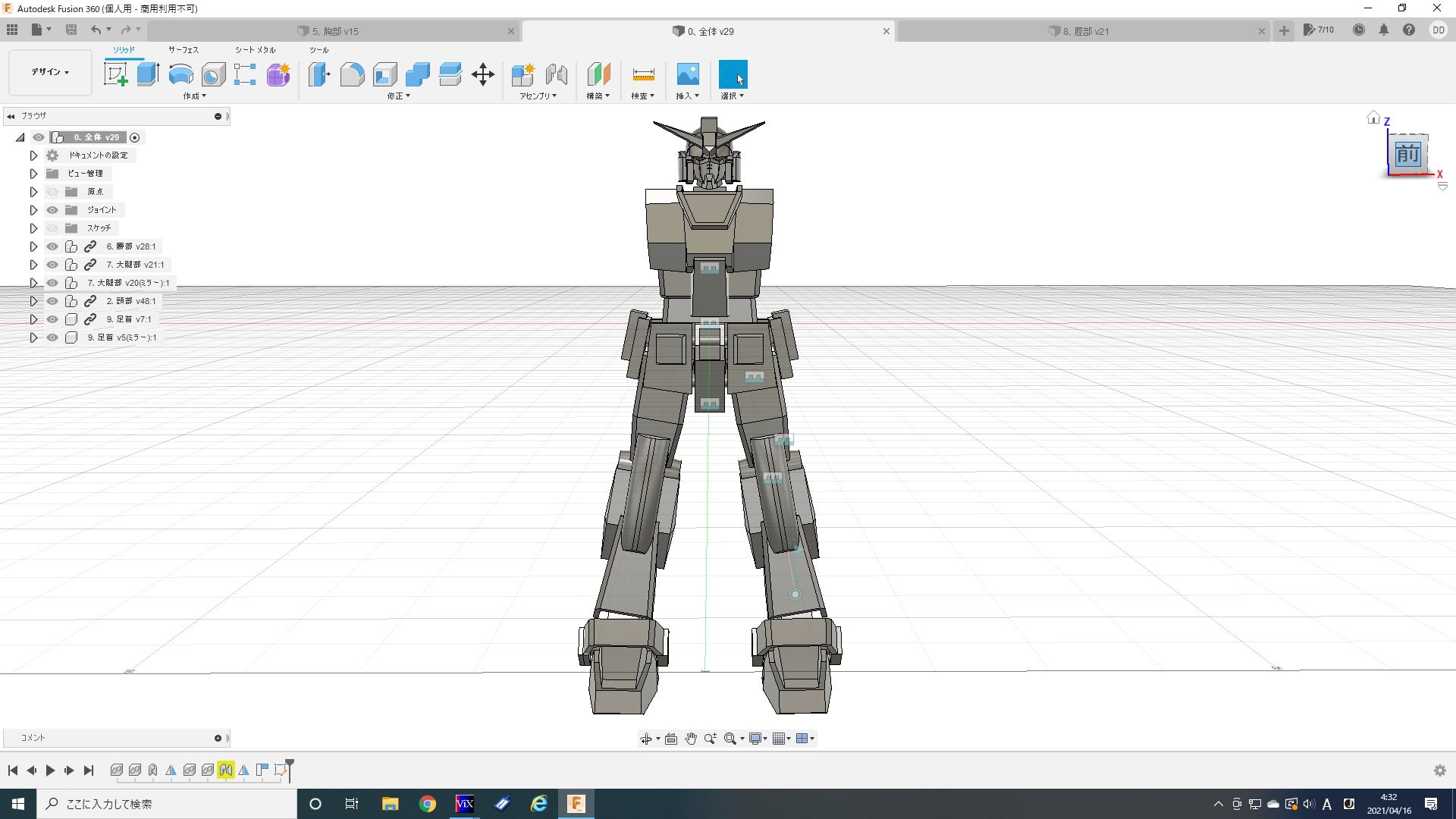
Task: Select the Extrude tool
Action: coord(148,74)
